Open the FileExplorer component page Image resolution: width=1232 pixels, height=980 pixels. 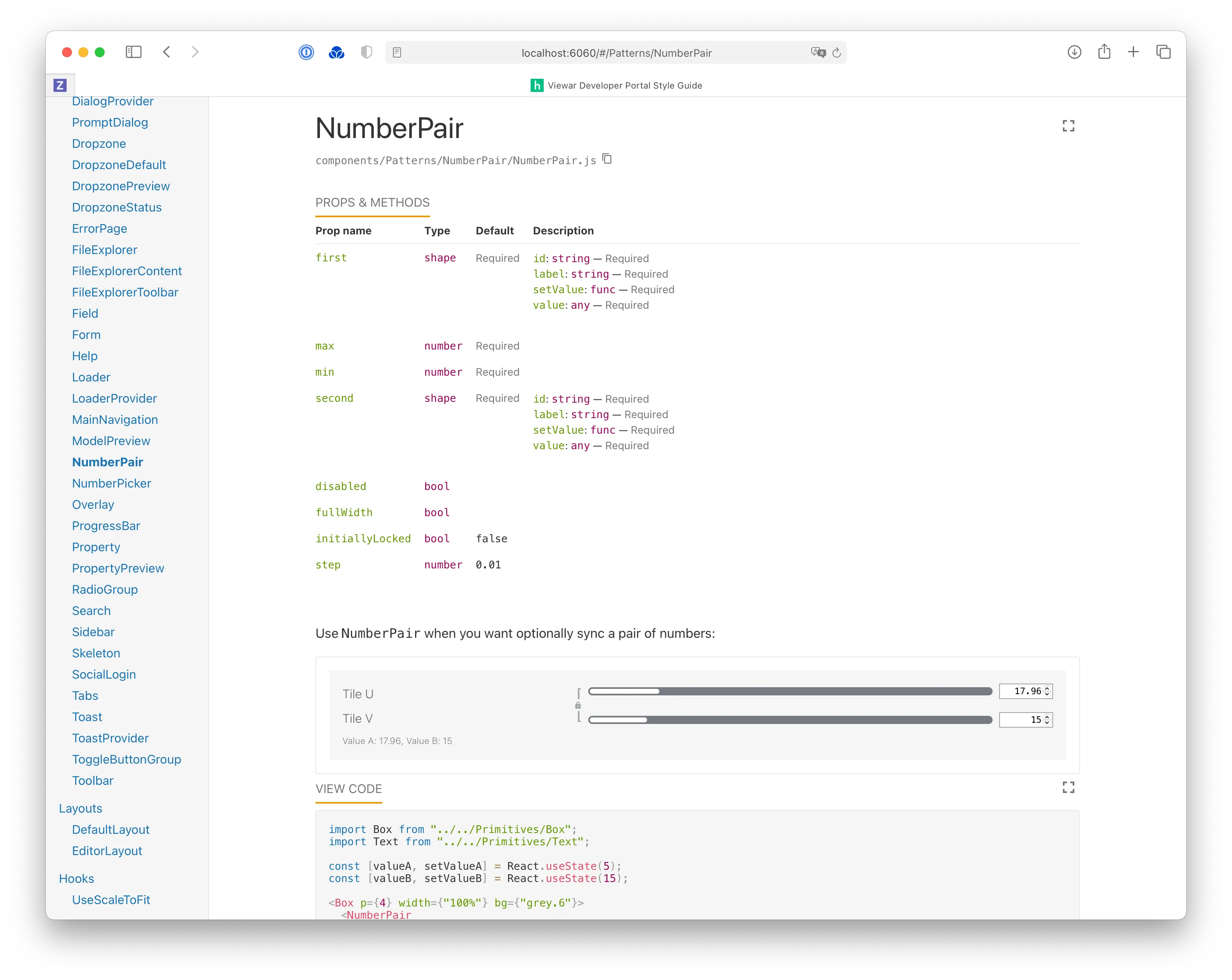click(105, 249)
